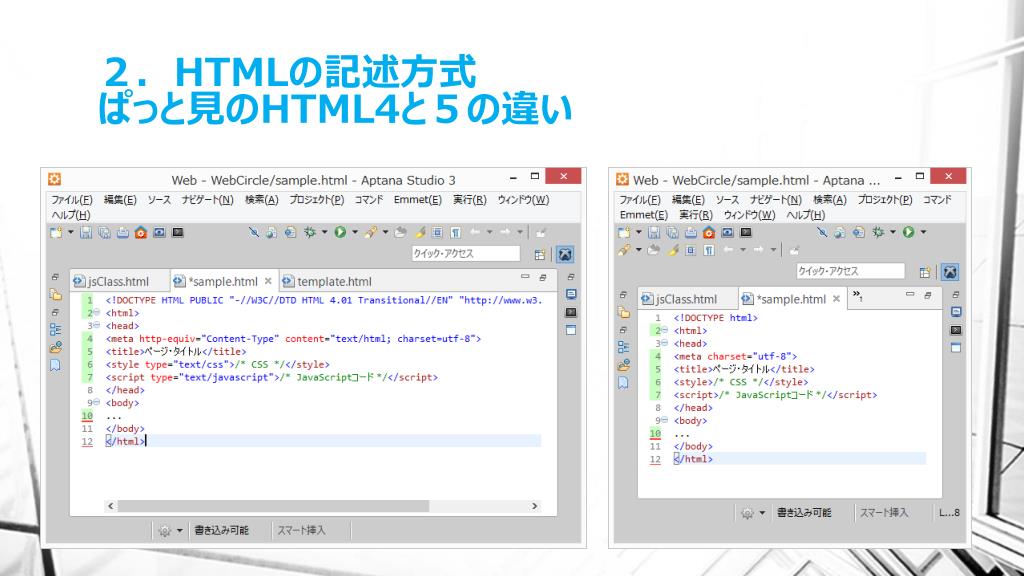
Task: Show hidden tabs chevron in right window
Action: click(857, 296)
